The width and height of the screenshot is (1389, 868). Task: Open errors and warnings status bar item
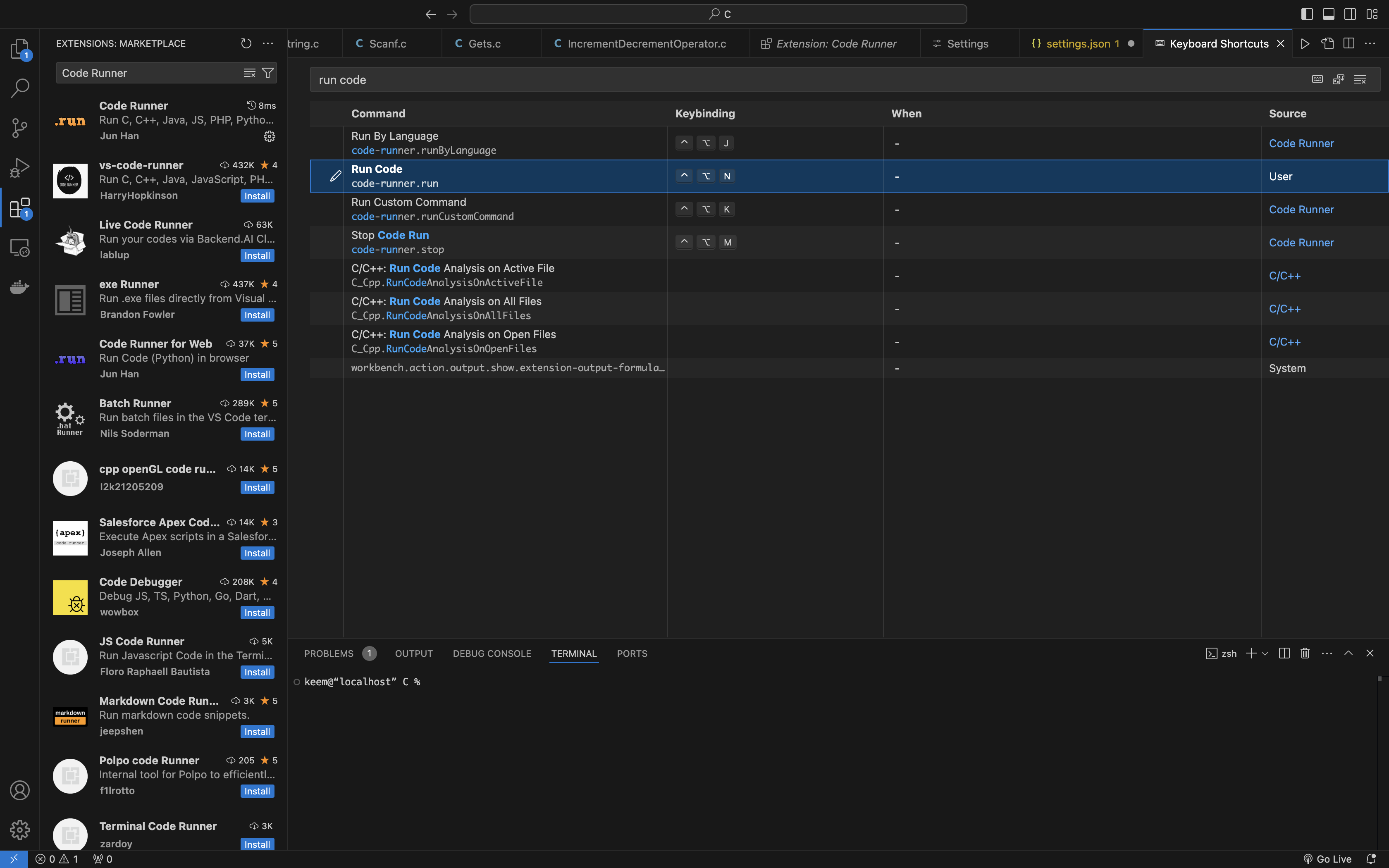tap(57, 859)
